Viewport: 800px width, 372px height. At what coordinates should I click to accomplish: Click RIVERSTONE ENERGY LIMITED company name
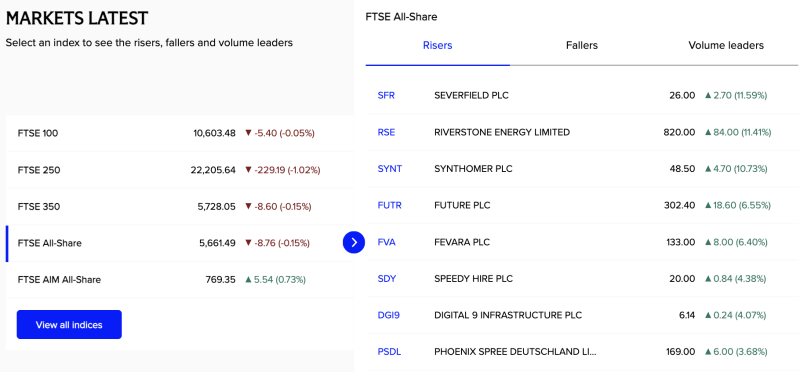(502, 132)
